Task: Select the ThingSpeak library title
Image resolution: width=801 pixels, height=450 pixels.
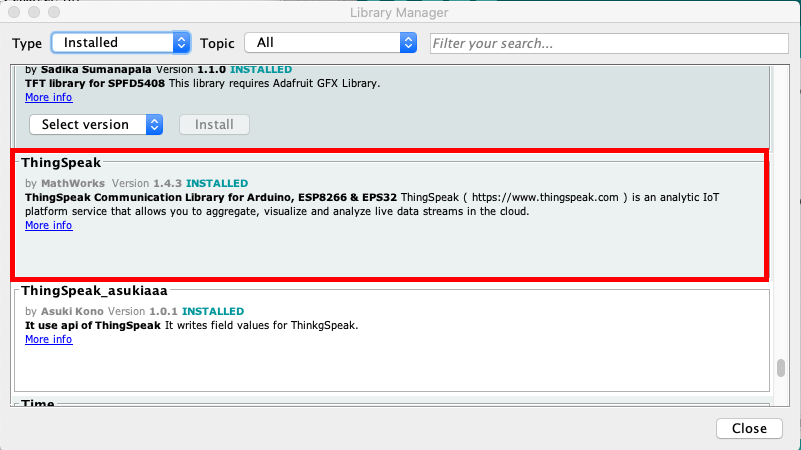Action: (x=61, y=162)
